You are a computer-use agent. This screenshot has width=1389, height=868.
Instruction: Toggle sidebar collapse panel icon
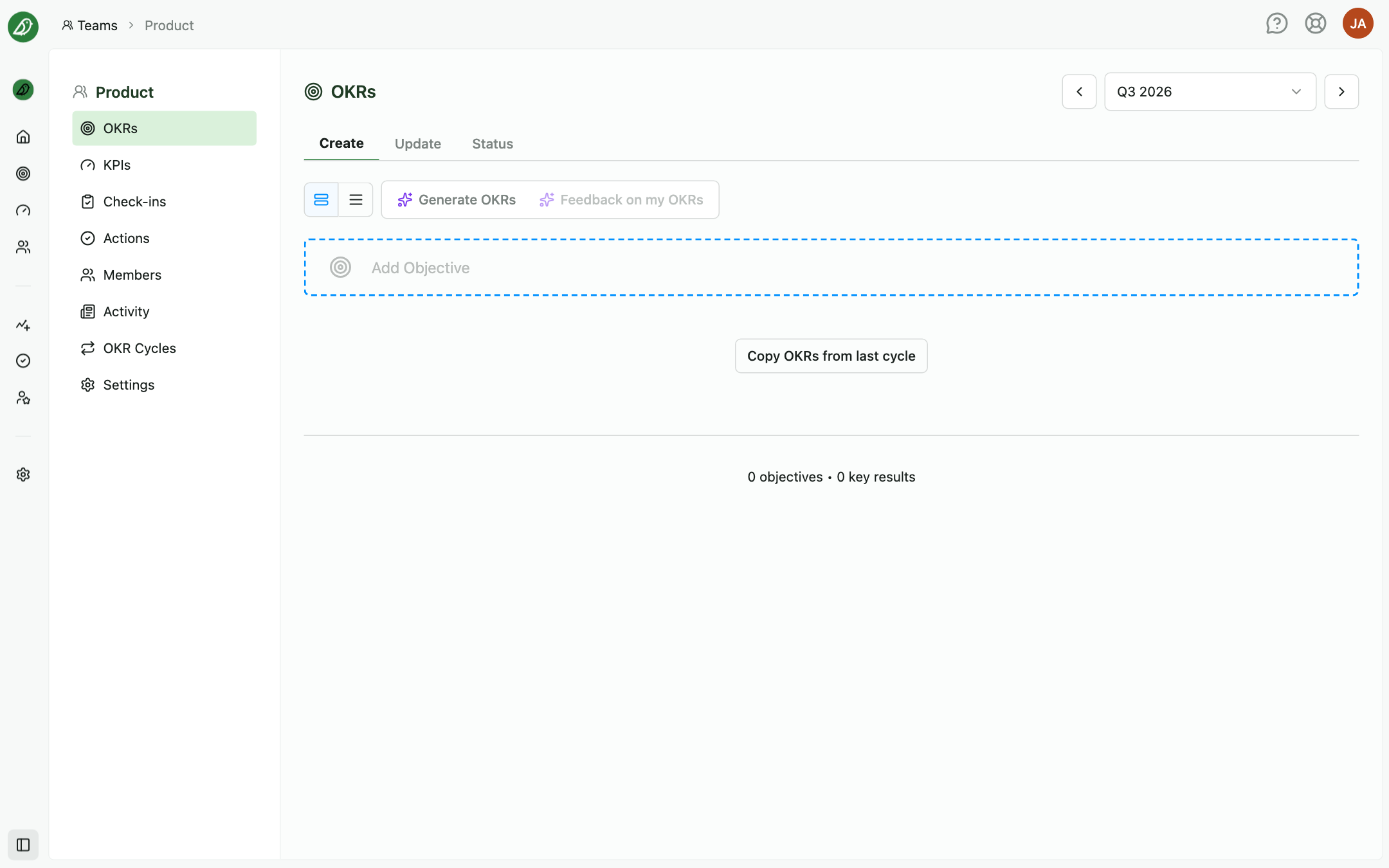point(23,845)
